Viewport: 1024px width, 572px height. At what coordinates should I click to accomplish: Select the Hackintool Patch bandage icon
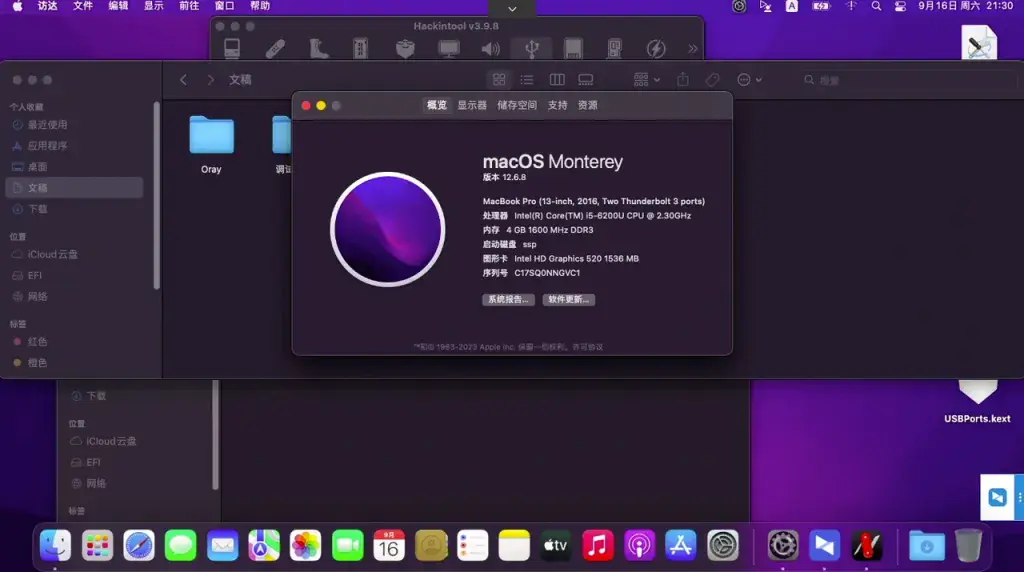point(275,48)
